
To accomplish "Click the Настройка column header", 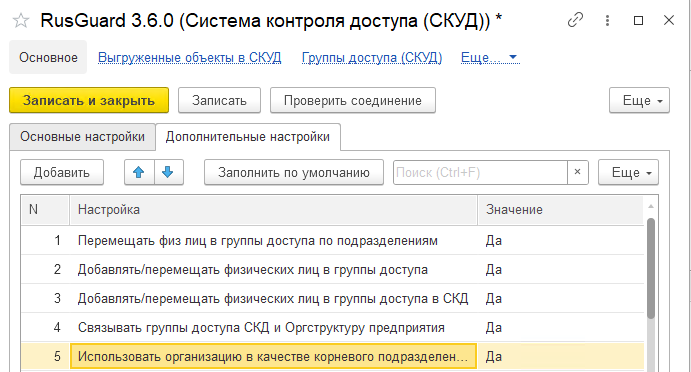I will (273, 209).
